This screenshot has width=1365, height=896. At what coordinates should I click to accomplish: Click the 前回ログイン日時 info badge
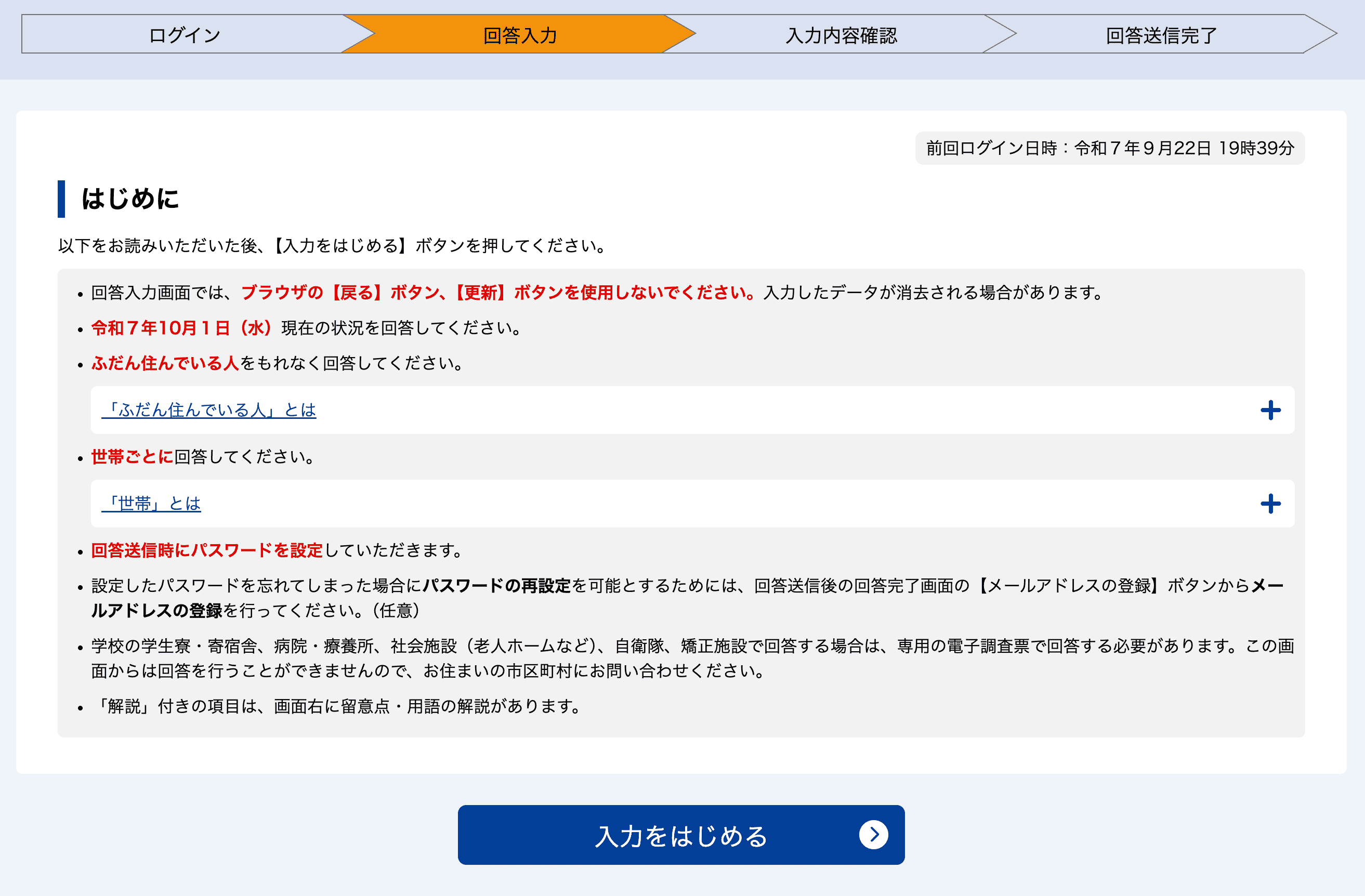click(x=1109, y=148)
